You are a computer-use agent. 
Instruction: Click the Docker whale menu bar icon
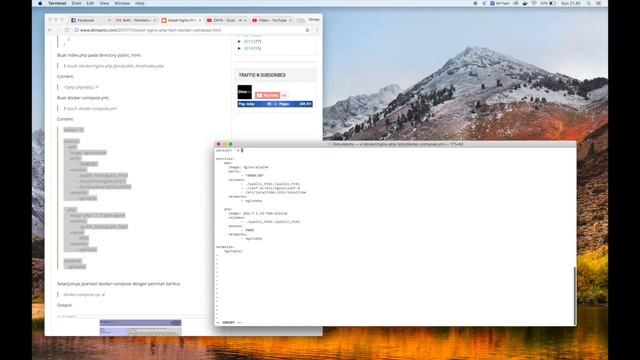525,3
